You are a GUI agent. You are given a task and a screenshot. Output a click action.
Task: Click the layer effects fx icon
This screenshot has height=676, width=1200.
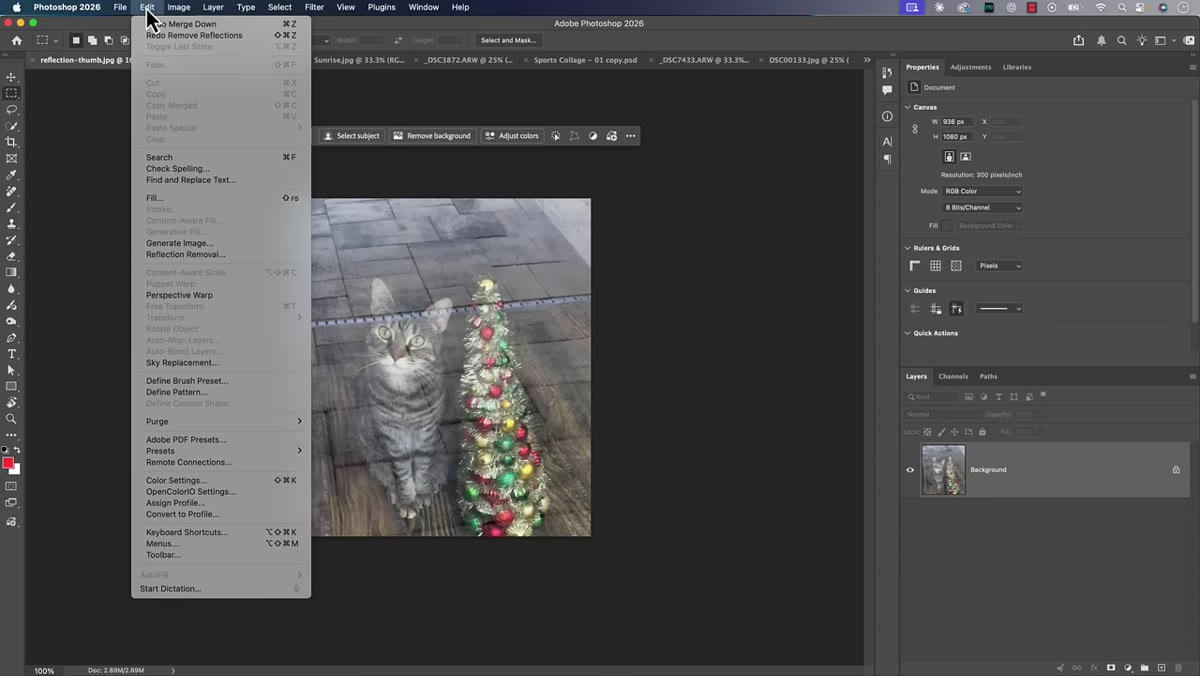point(1094,667)
